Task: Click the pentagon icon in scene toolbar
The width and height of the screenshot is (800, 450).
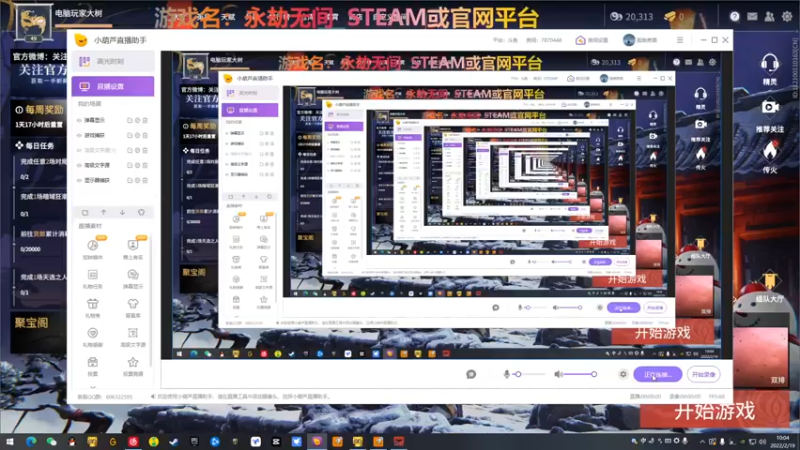Action: (141, 212)
